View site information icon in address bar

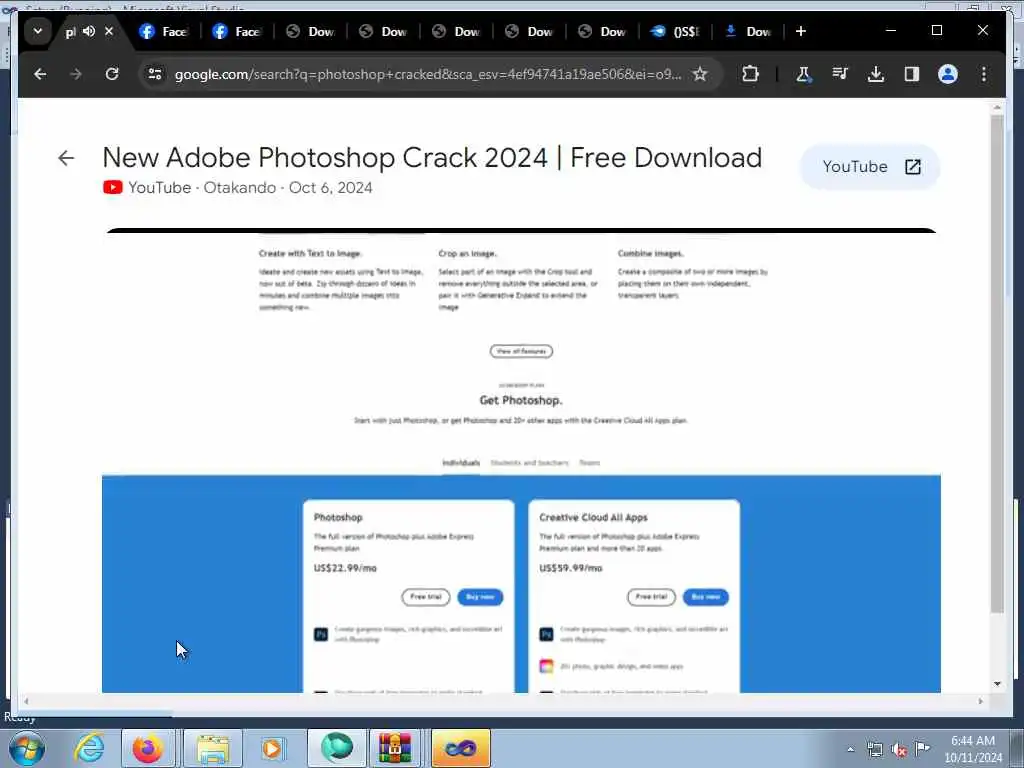[x=155, y=74]
